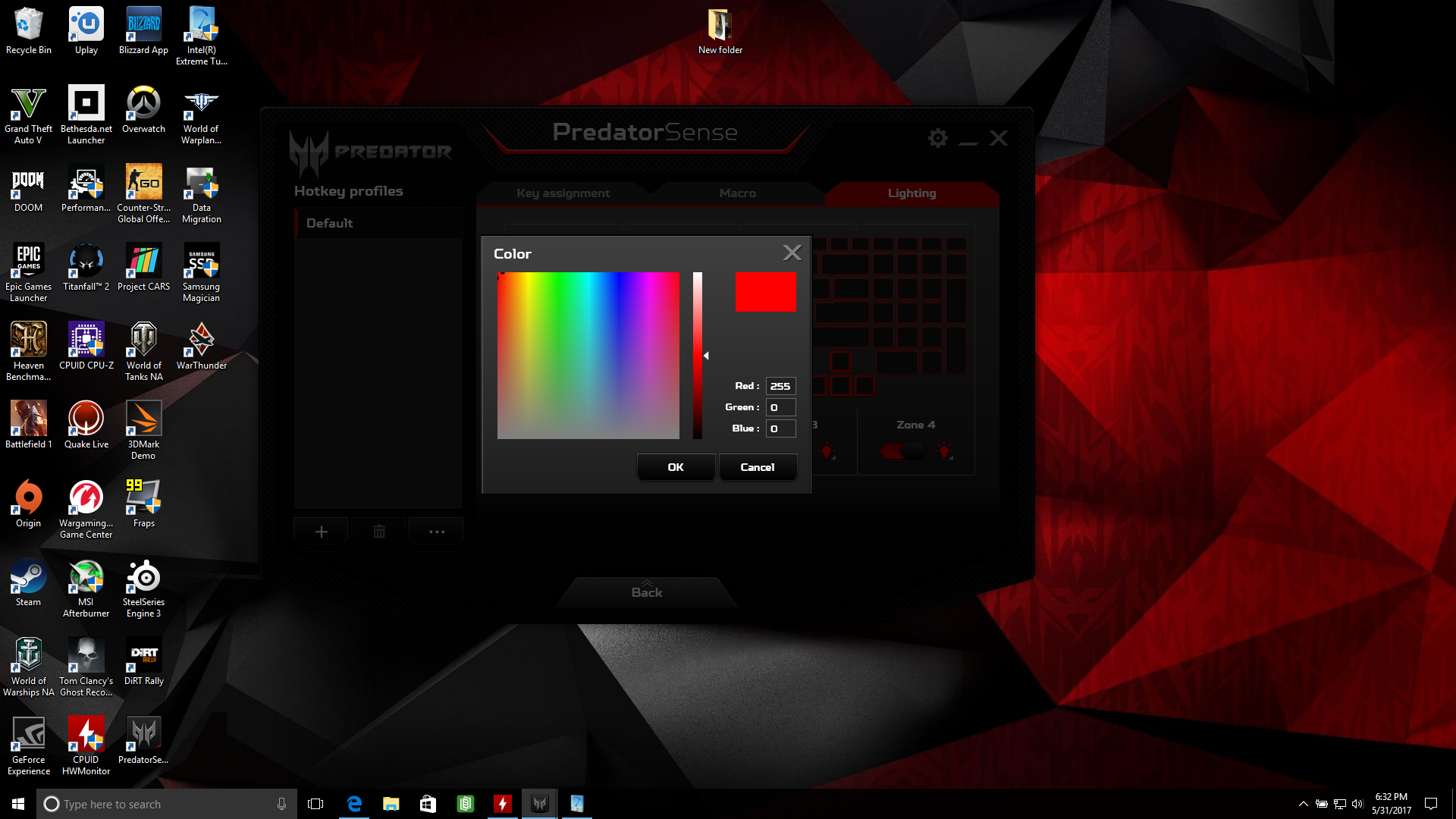Image resolution: width=1456 pixels, height=819 pixels.
Task: Click the add profile button (+)
Action: pos(321,531)
